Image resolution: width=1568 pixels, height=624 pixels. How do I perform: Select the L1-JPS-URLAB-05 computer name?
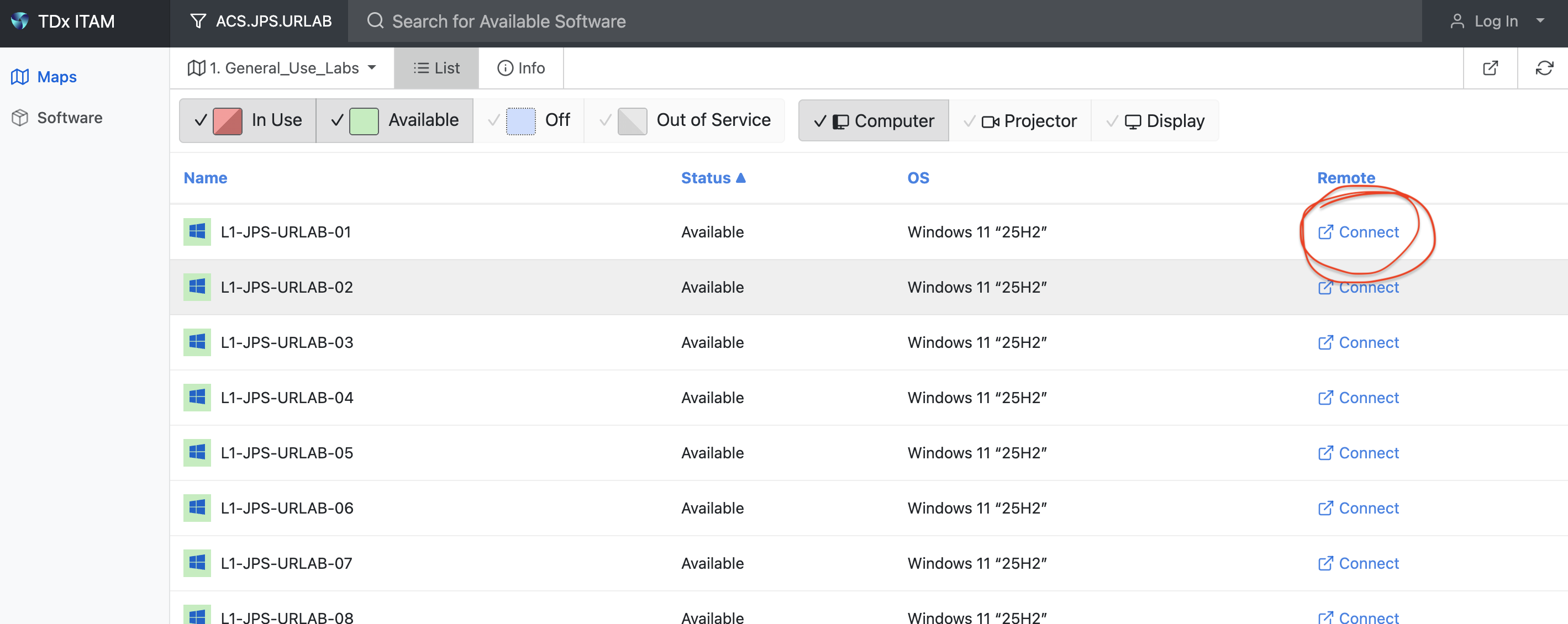[287, 453]
